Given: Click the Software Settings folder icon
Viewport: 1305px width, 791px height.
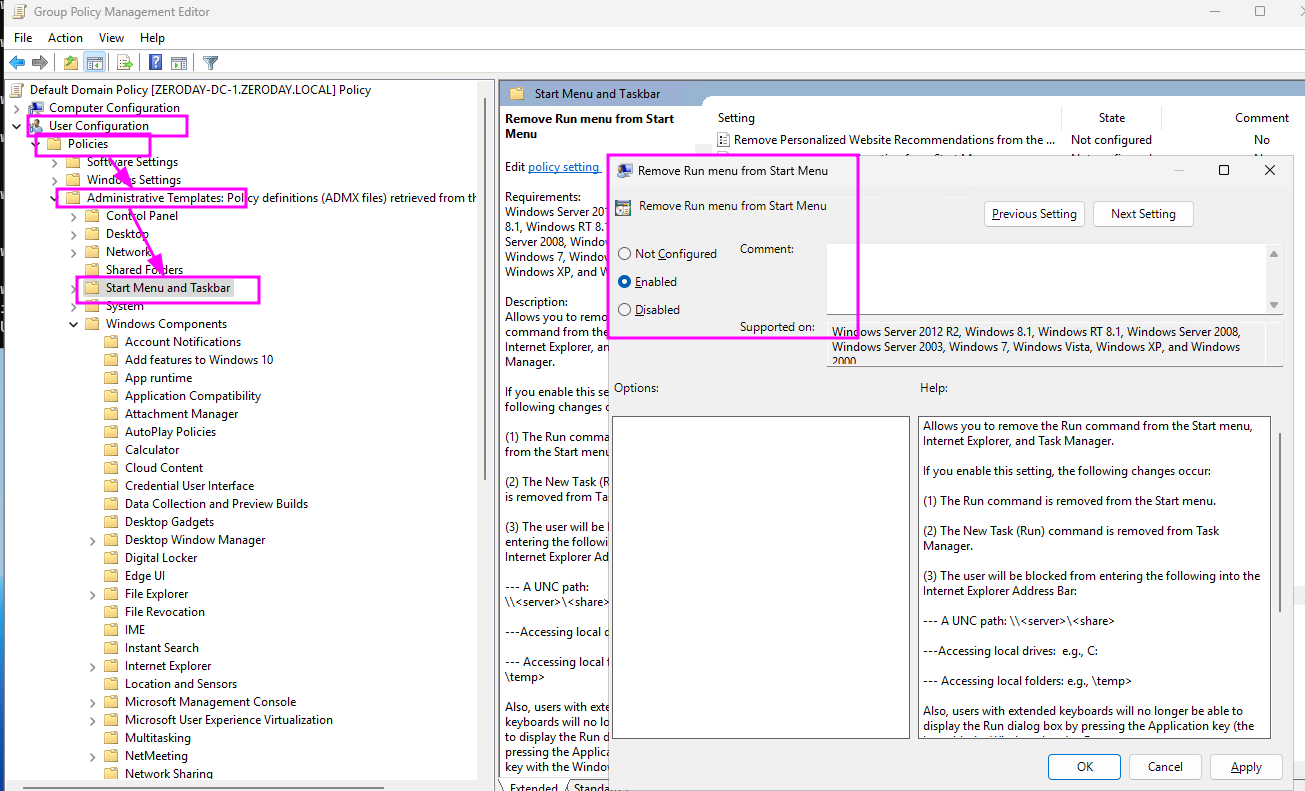Looking at the screenshot, I should tap(74, 162).
